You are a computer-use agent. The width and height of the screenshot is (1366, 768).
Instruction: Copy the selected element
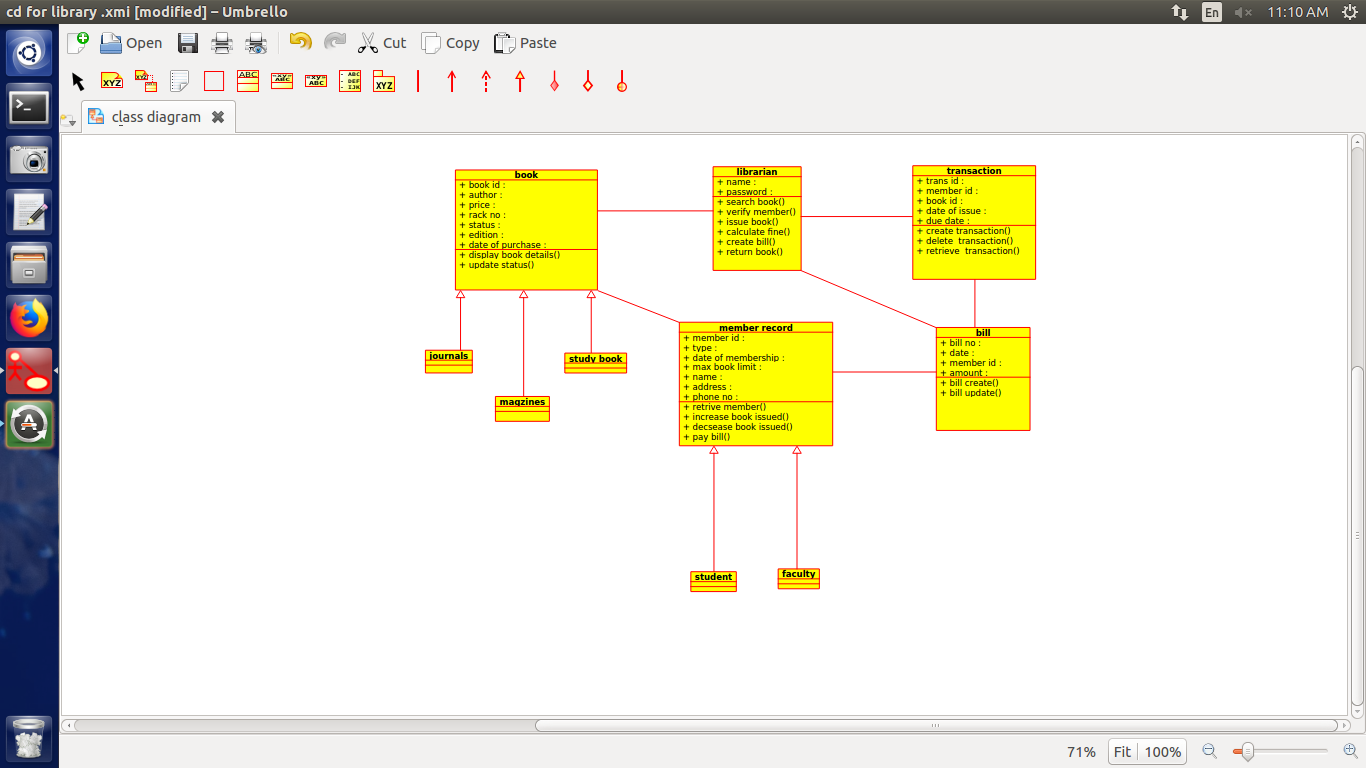click(450, 43)
